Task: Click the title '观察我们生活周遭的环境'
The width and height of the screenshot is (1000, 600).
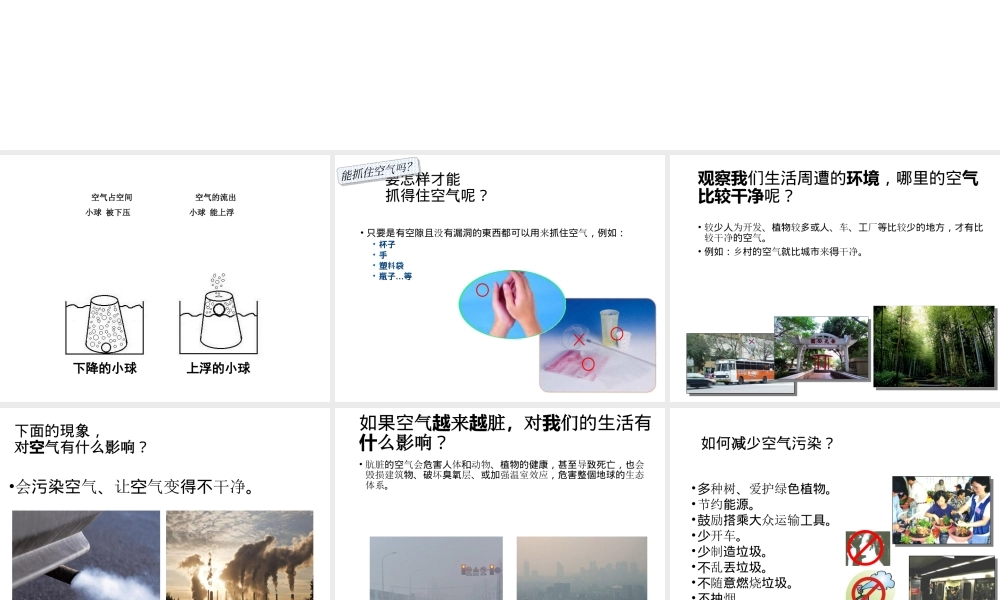Action: (788, 179)
